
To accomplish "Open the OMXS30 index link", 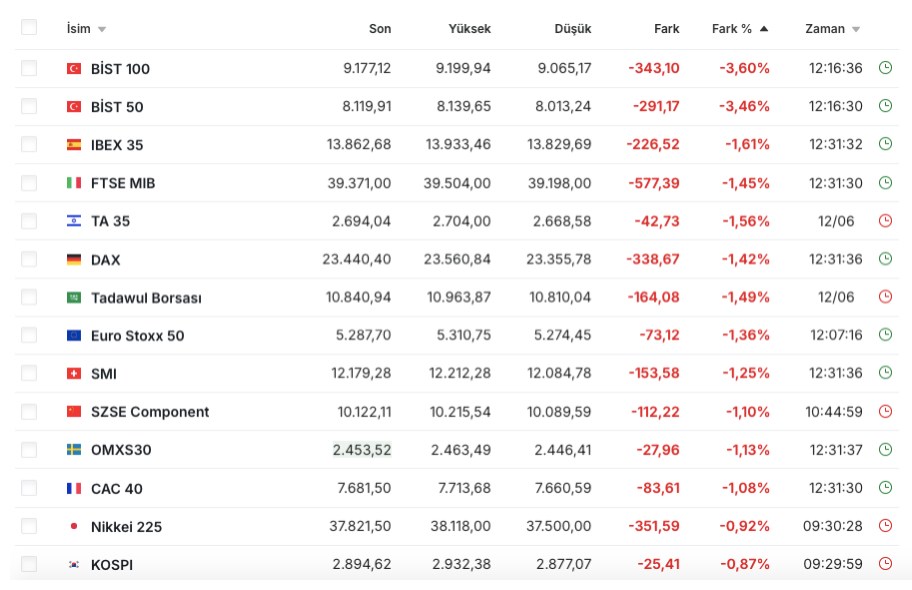I will coord(121,450).
